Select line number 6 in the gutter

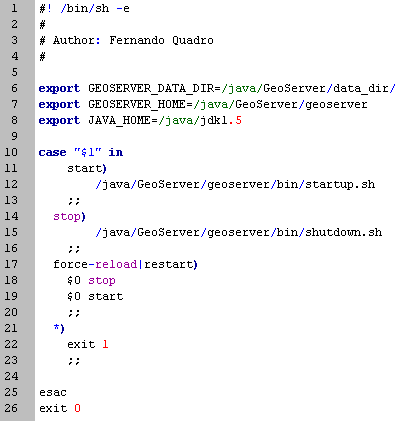(x=14, y=88)
